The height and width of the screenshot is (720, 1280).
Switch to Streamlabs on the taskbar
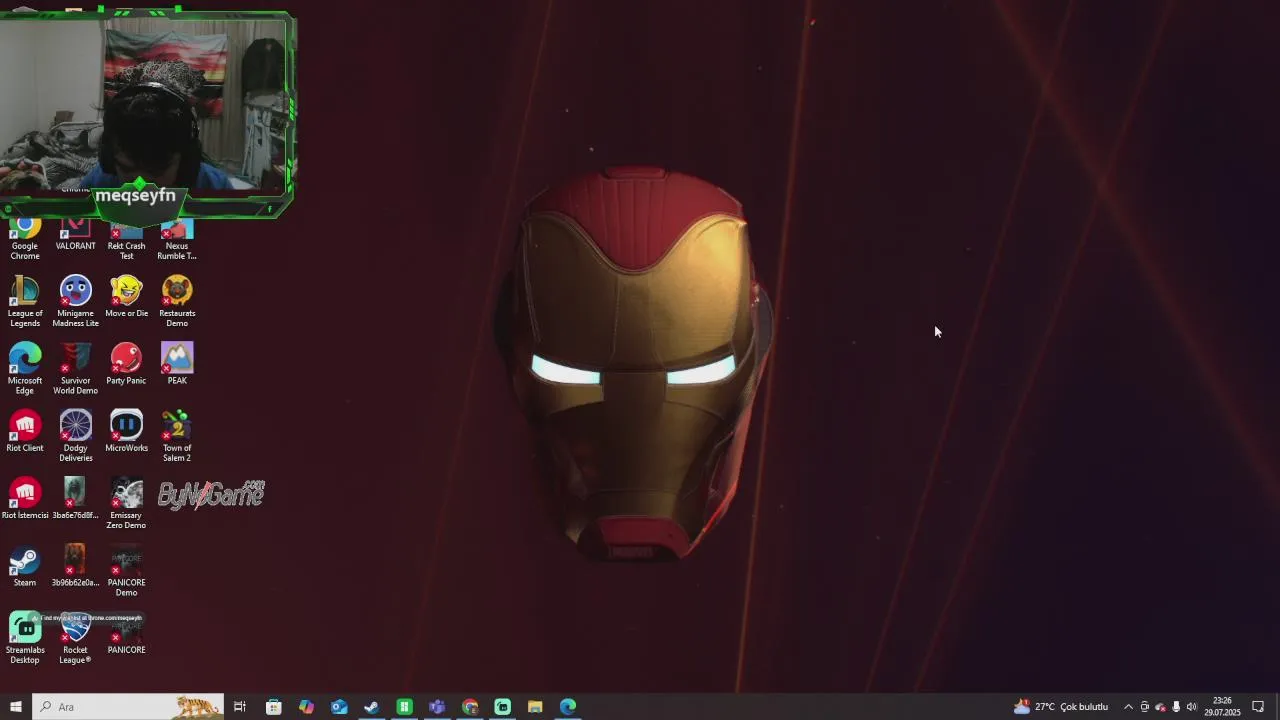[x=503, y=707]
